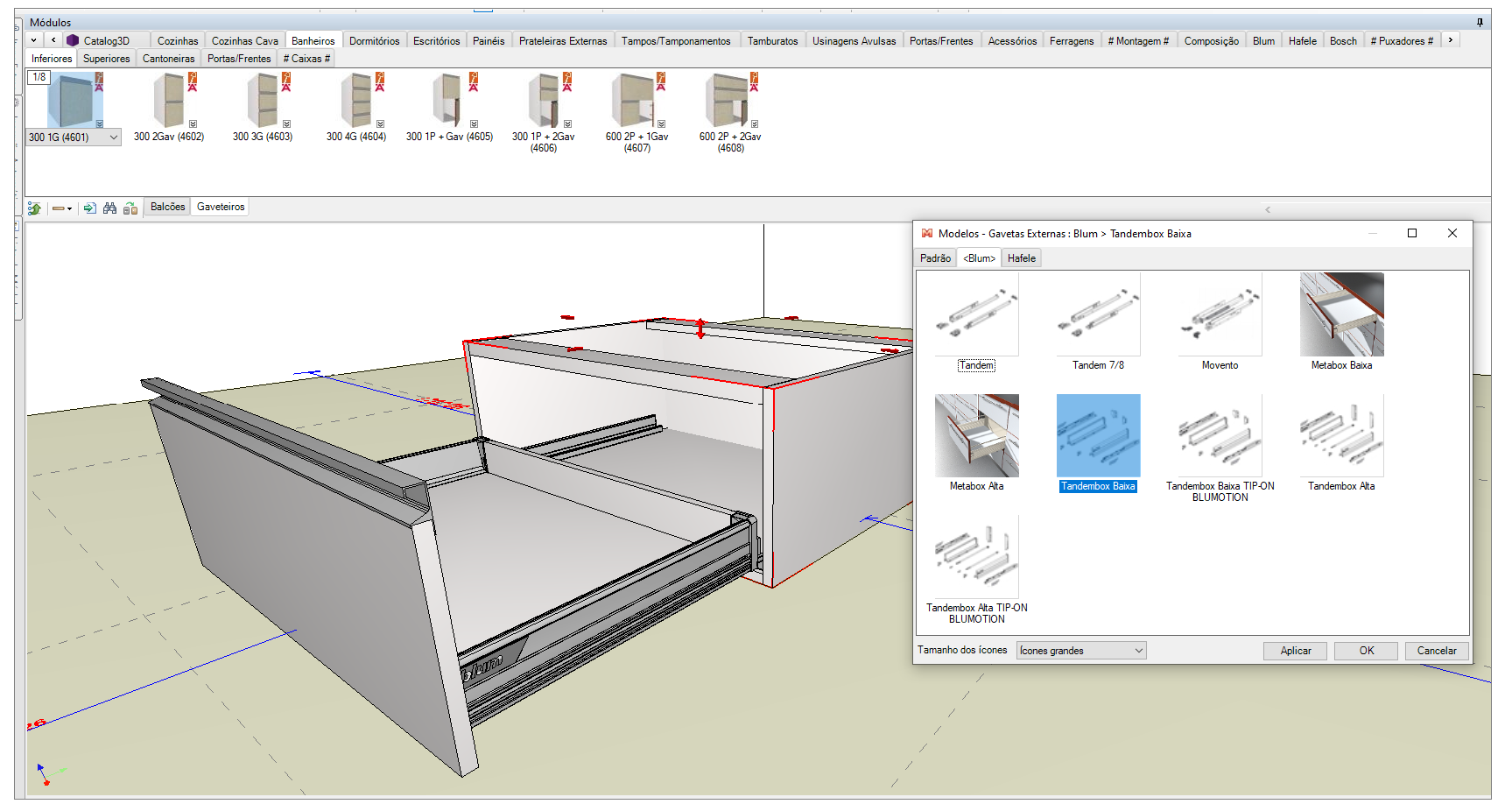Image resolution: width=1512 pixels, height=804 pixels.
Task: Confirm with the OK button
Action: (1366, 651)
